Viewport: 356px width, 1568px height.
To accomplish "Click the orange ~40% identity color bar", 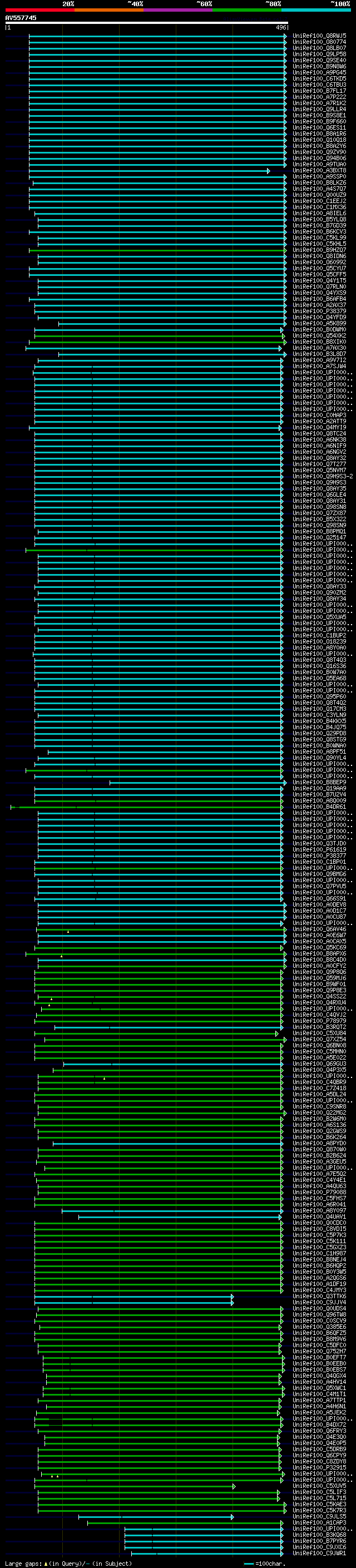I will 109,10.
